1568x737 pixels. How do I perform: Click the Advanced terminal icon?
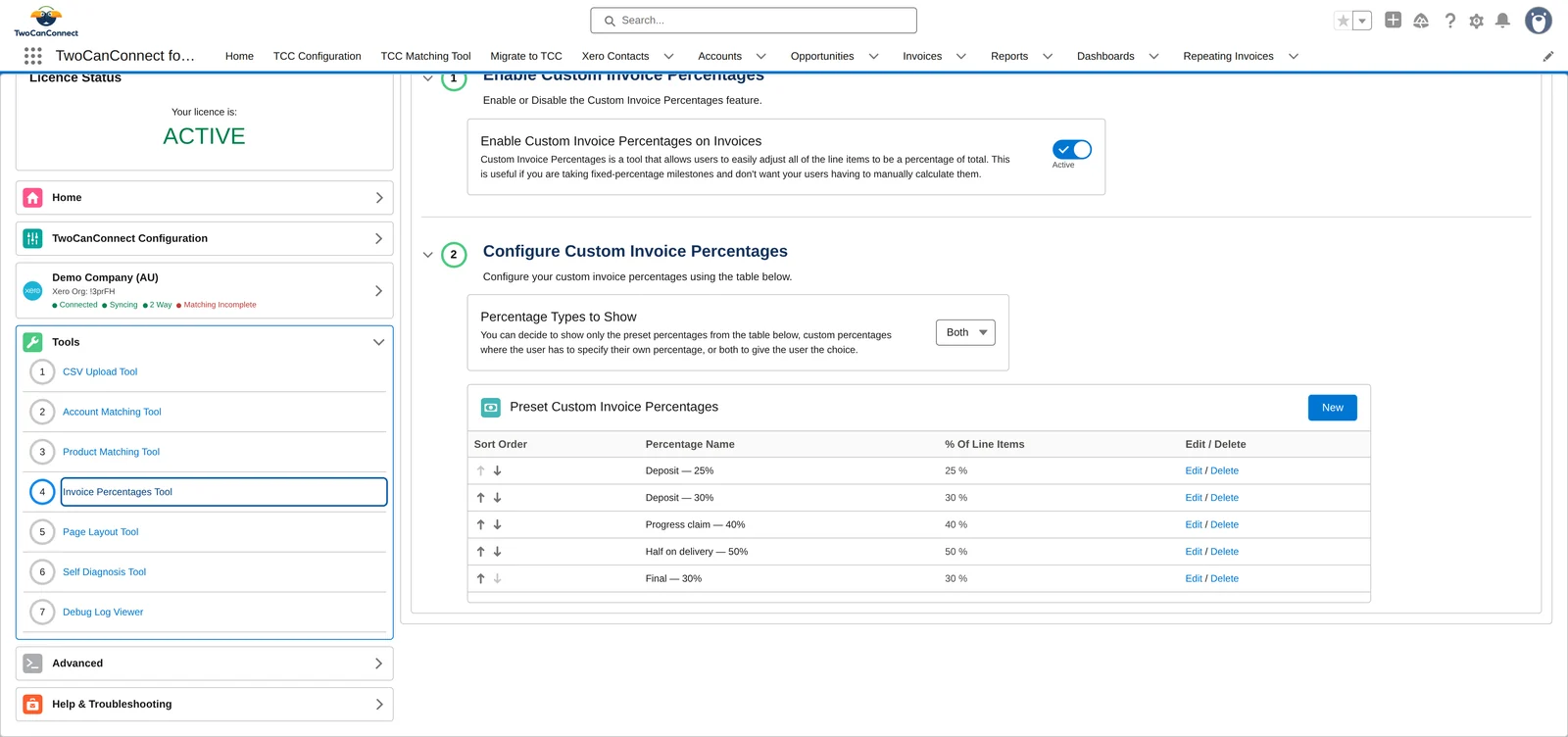click(32, 663)
